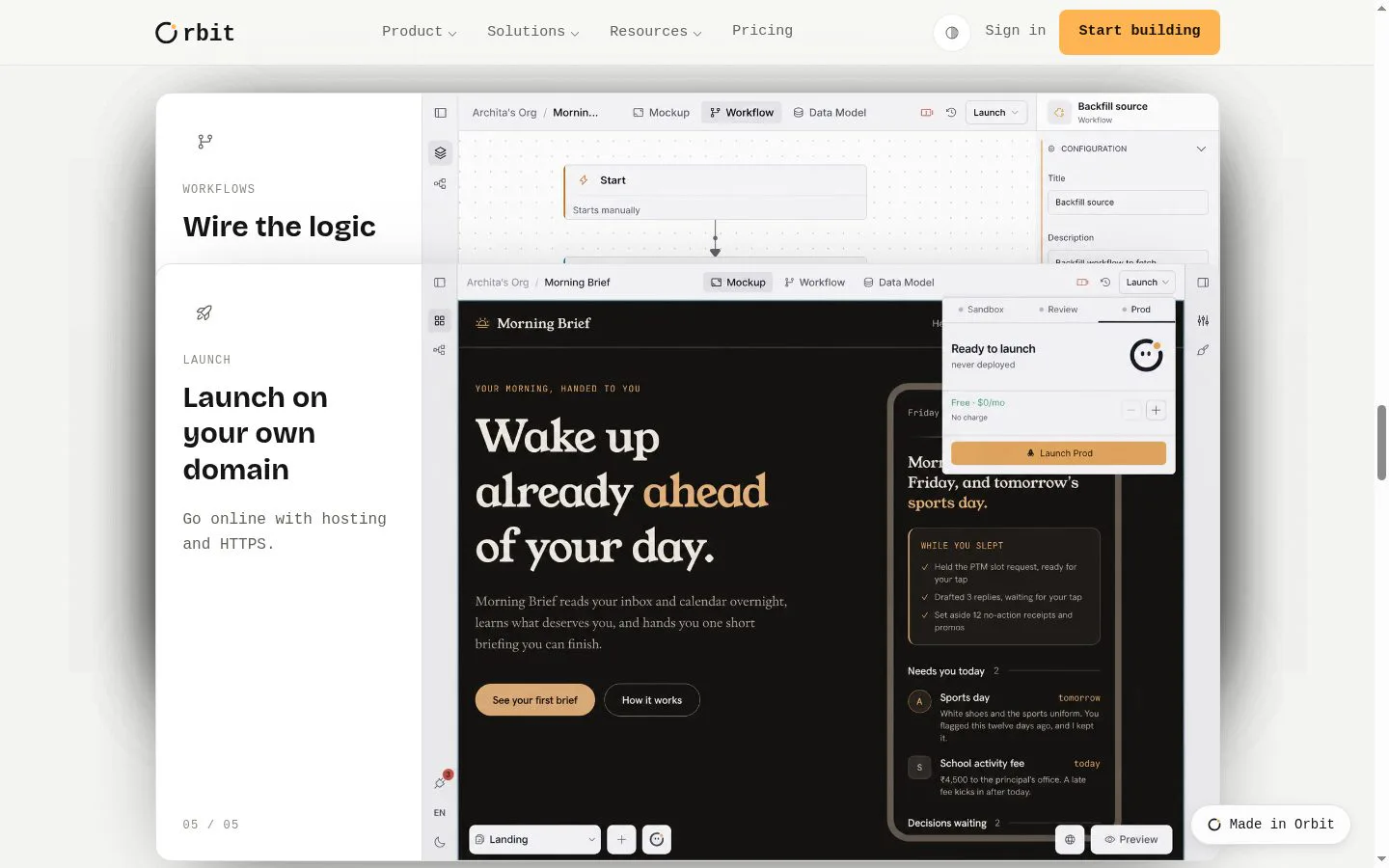
Task: Select the Prod environment tab
Action: coord(1136,310)
